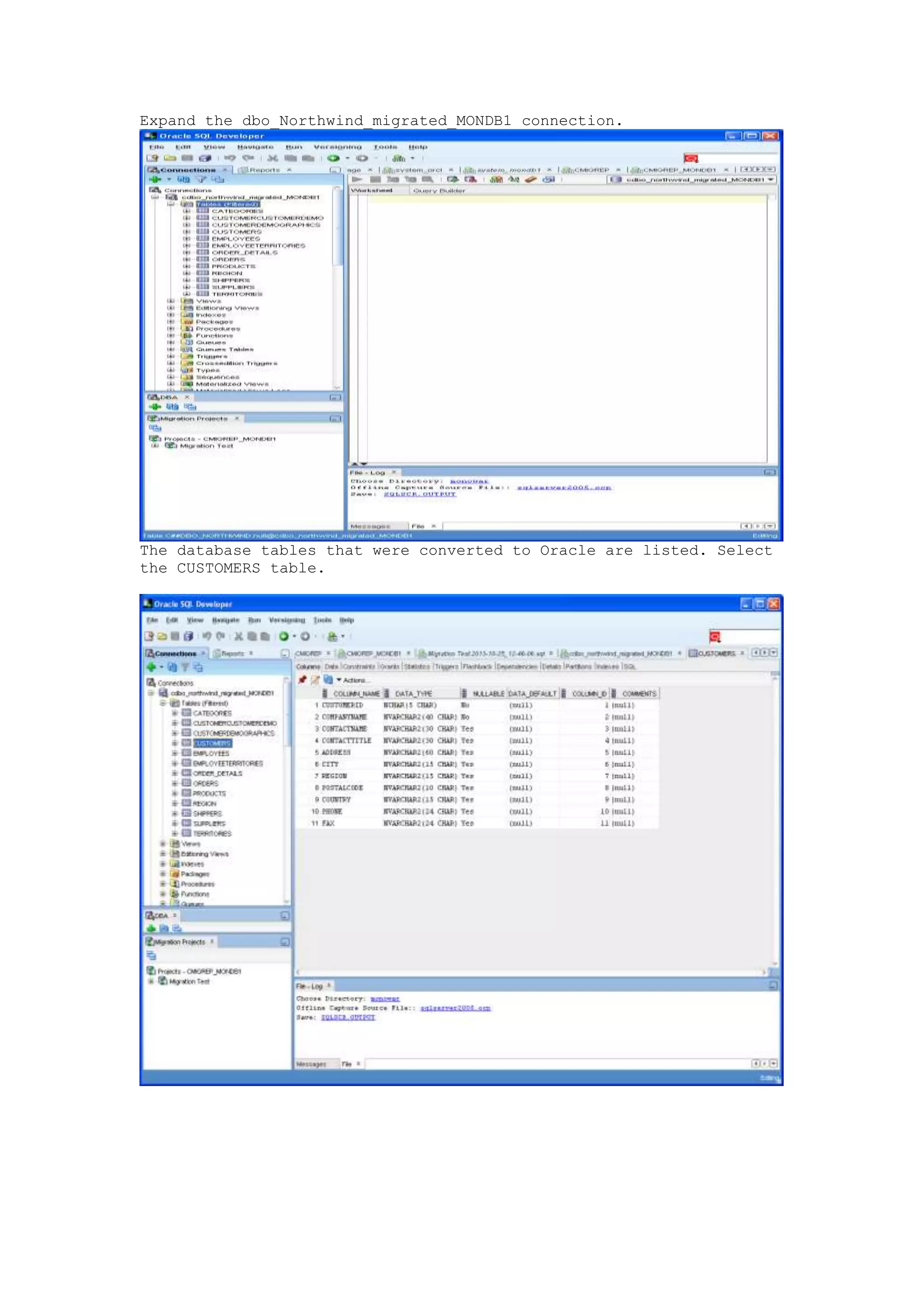Click Filter funnel icon in lower Connections panel
This screenshot has height=1307, width=924.
pyautogui.click(x=185, y=667)
